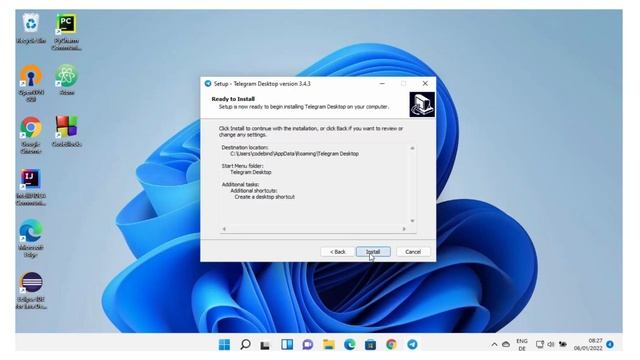Click the network tray icon

(x=540, y=344)
